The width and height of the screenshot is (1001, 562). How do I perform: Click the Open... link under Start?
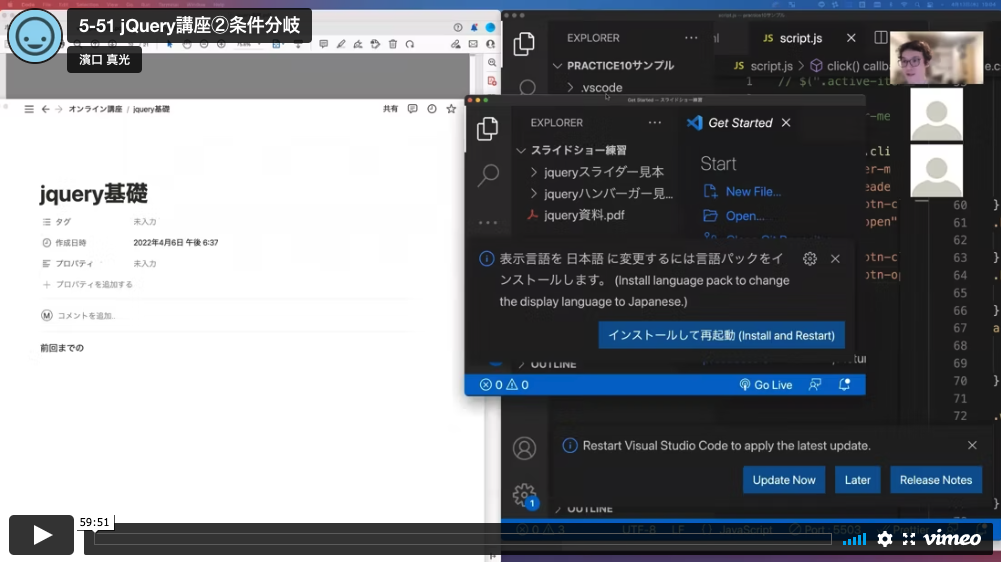tap(744, 216)
